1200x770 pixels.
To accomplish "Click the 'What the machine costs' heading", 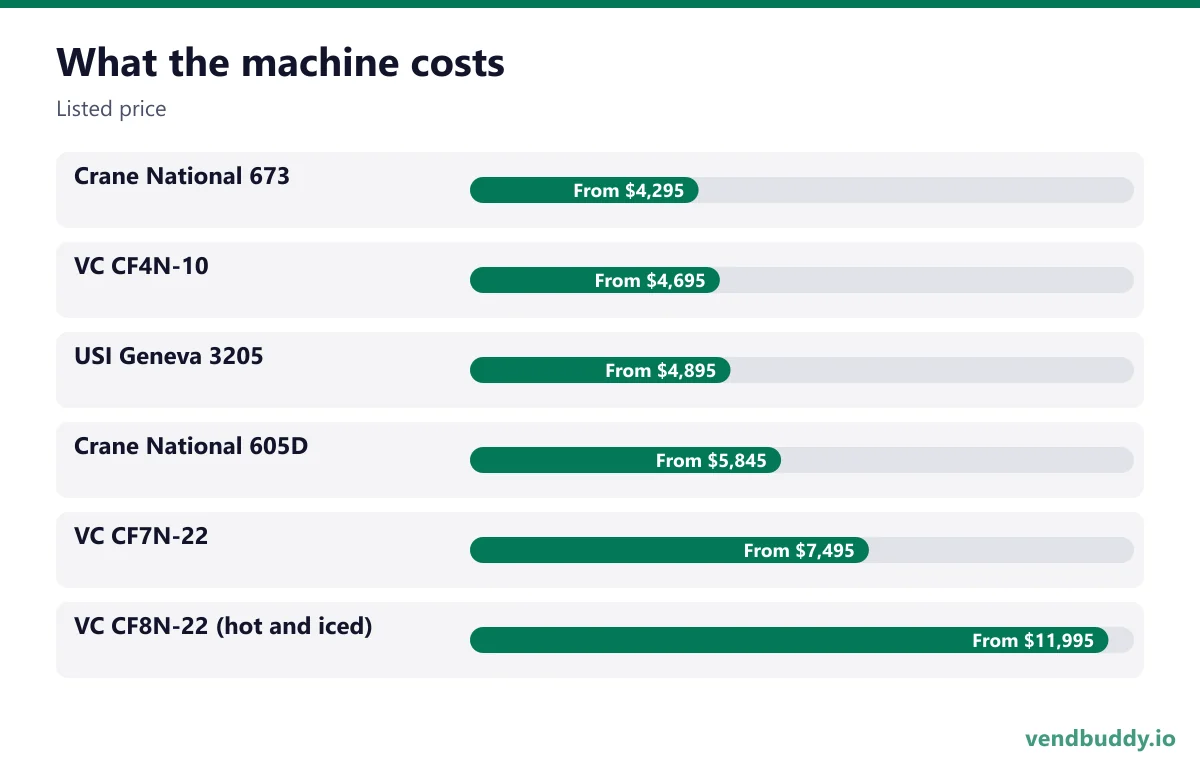I will click(281, 63).
